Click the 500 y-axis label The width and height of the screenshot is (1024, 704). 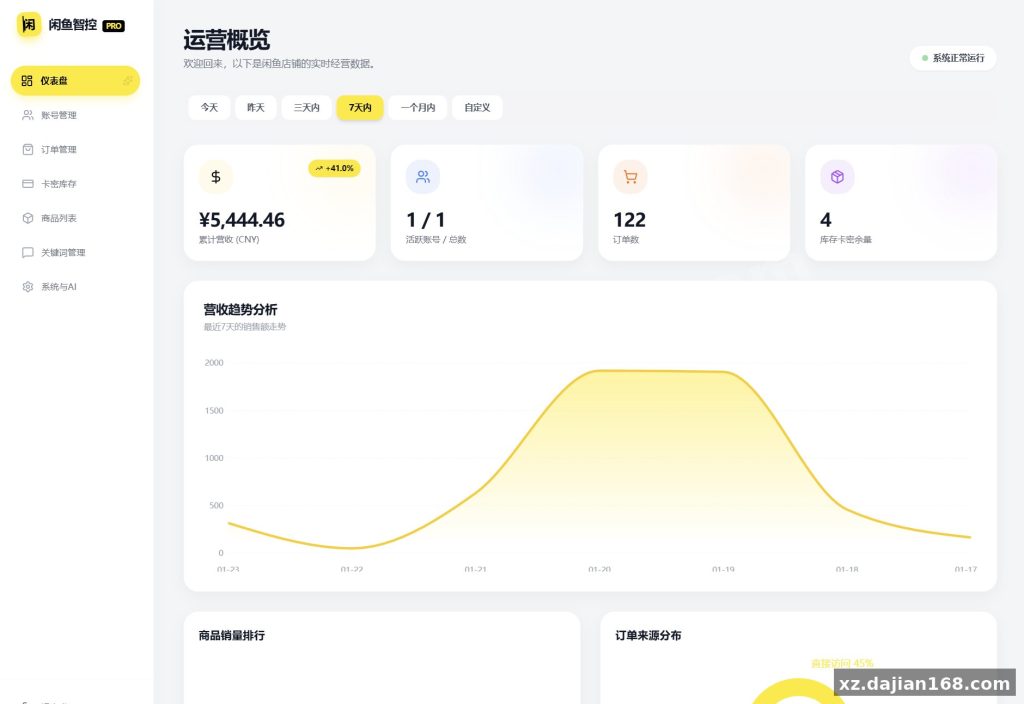coord(216,505)
